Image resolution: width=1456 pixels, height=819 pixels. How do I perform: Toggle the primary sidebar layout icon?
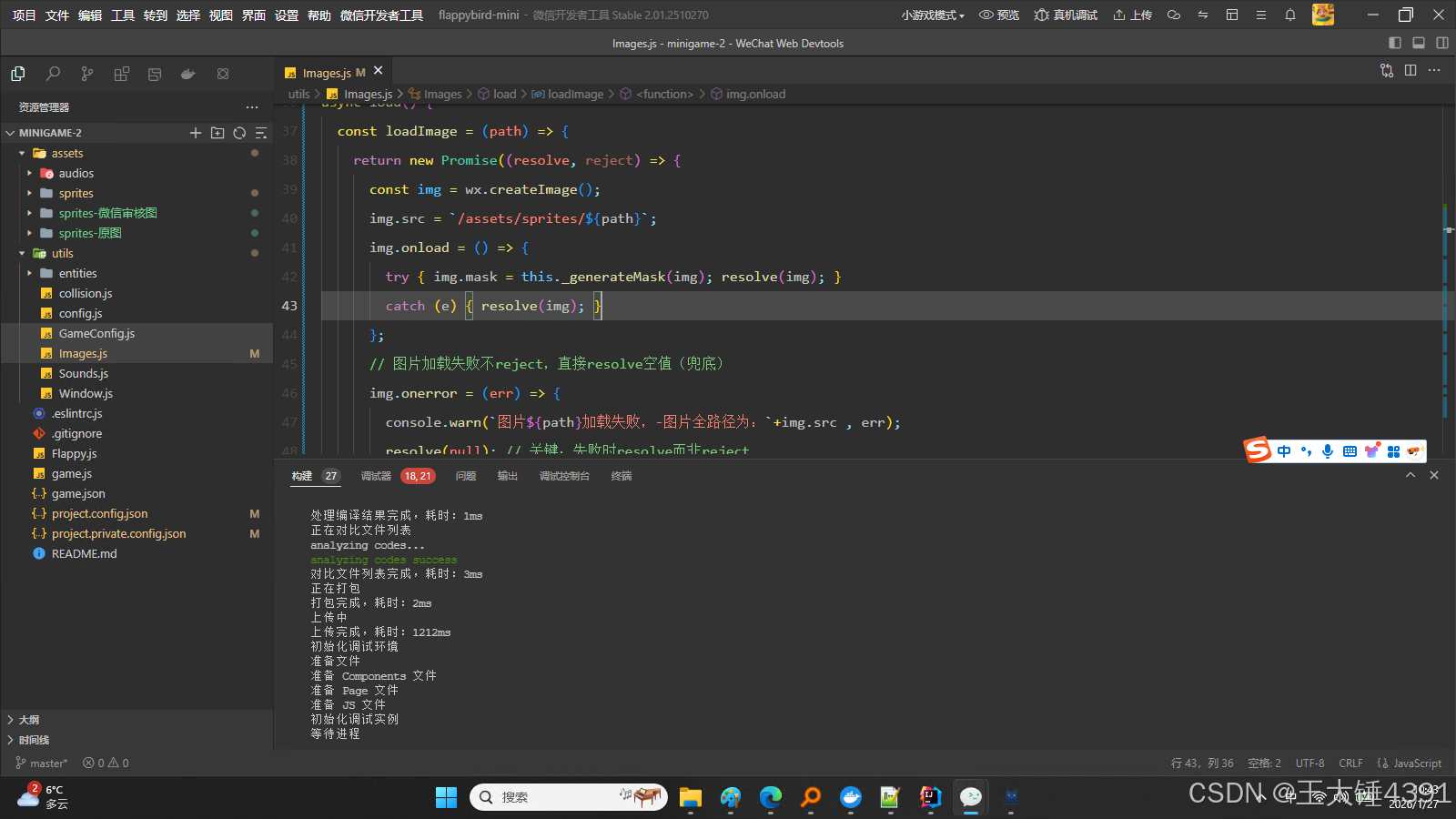(1395, 43)
